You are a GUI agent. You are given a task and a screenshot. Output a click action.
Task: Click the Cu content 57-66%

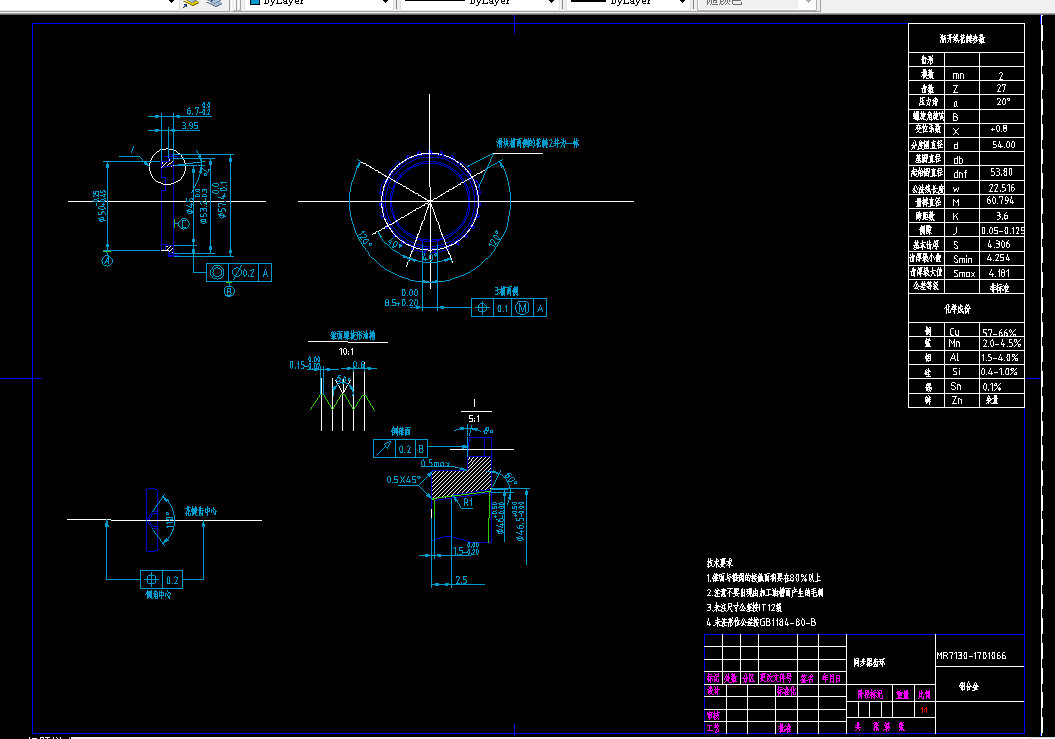click(x=999, y=332)
